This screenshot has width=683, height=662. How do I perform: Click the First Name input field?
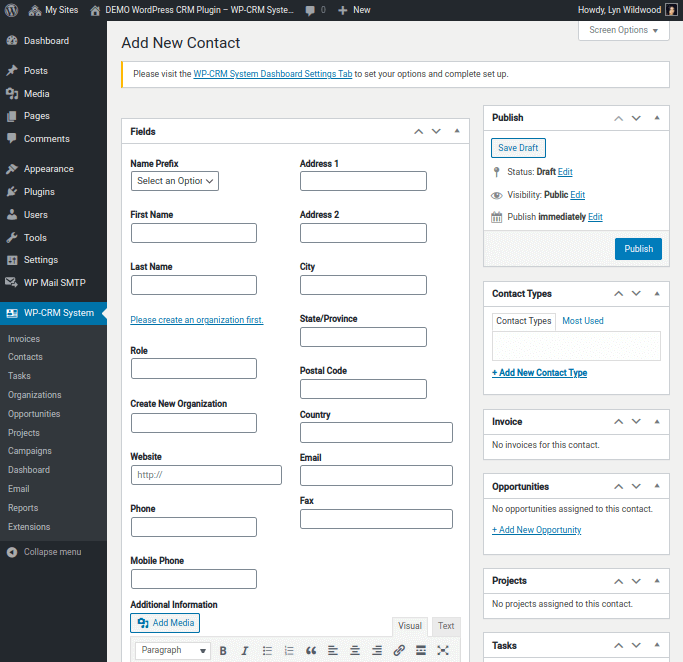coord(194,233)
